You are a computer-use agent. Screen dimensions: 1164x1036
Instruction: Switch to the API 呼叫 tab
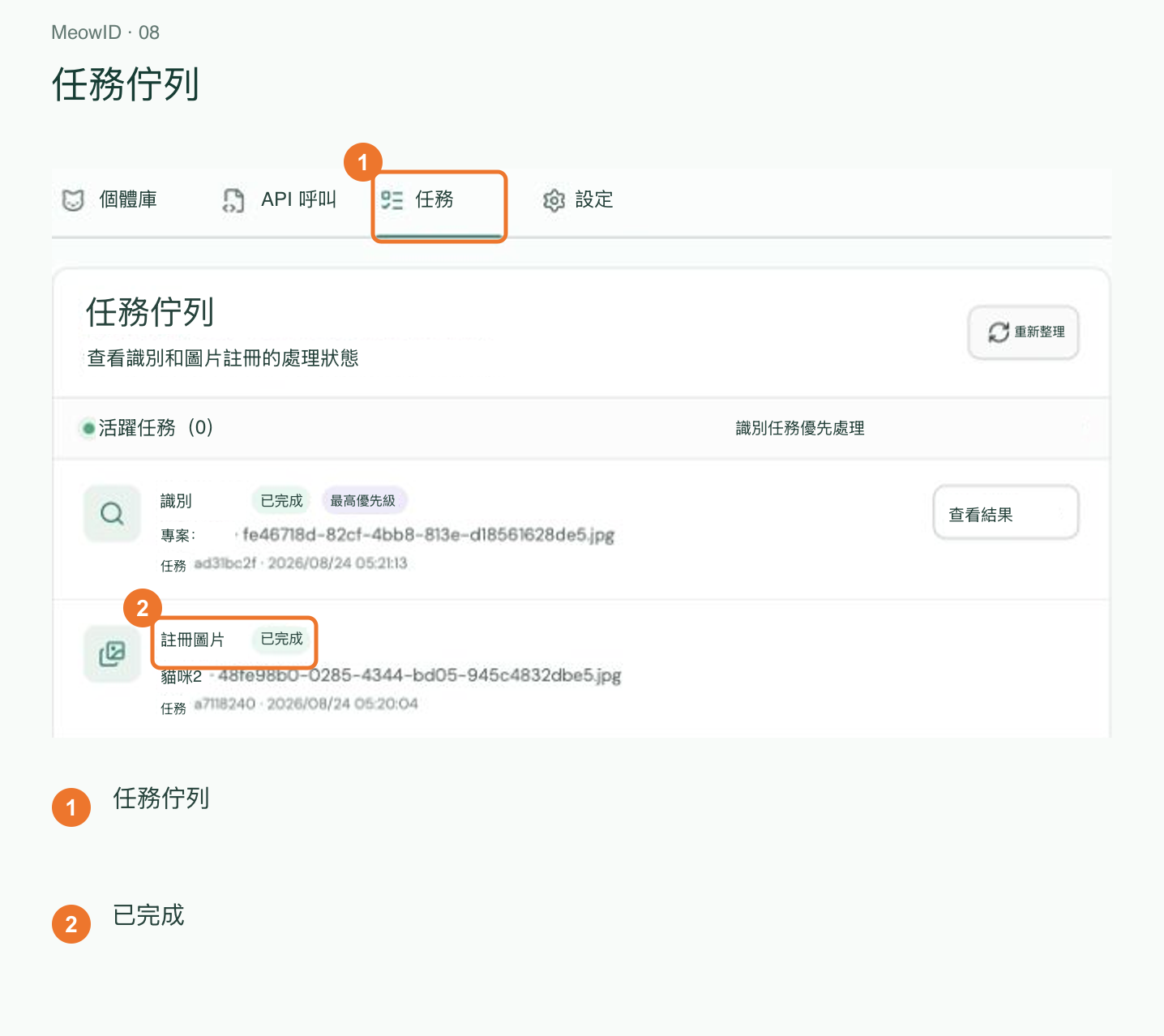click(x=280, y=199)
